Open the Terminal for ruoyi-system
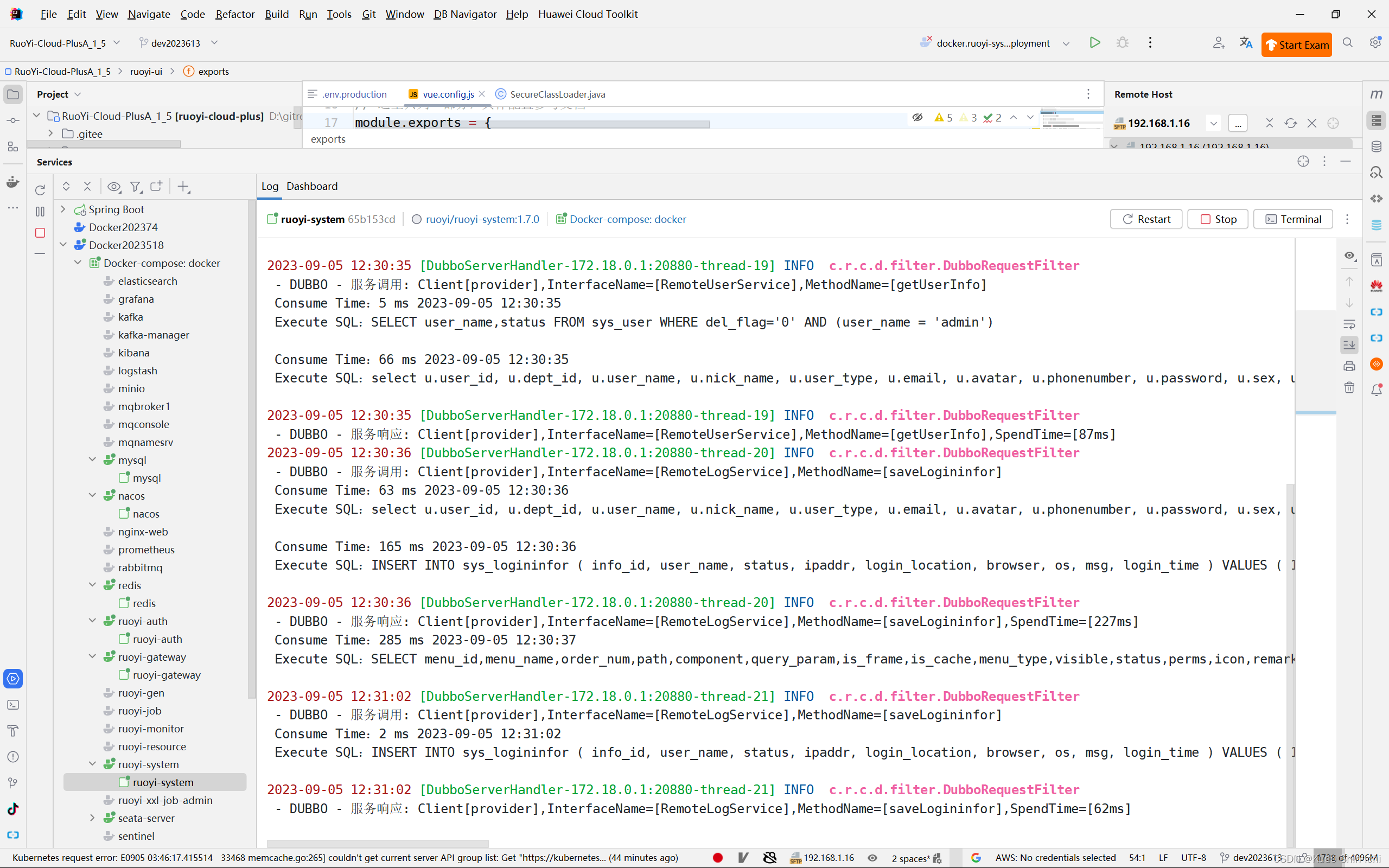 click(x=1294, y=219)
